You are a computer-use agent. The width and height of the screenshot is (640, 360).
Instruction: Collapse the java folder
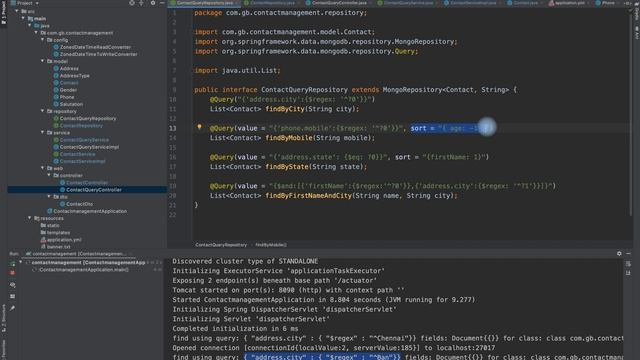coord(30,25)
